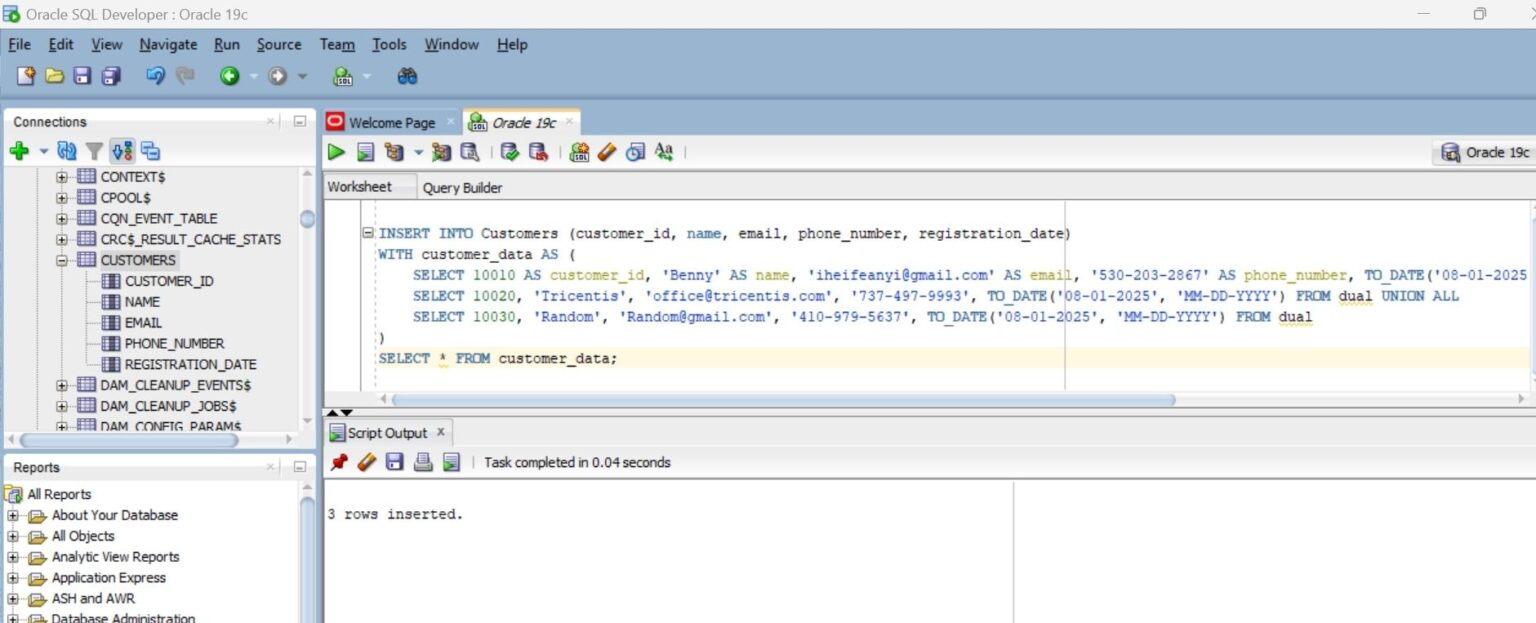This screenshot has height=623, width=1536.
Task: Open SQL History using the clock icon
Action: pos(635,152)
